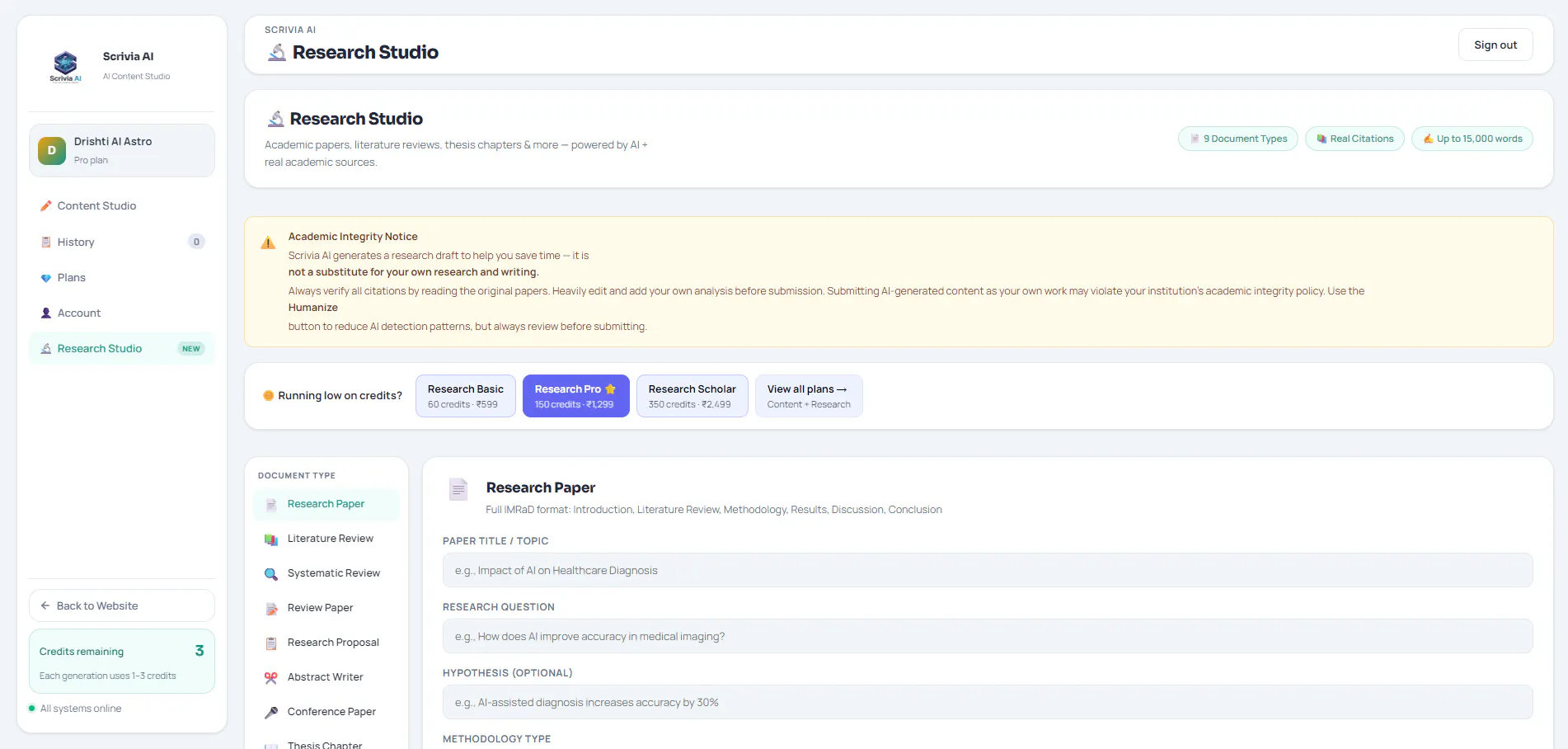Click Back to Website button

click(x=122, y=606)
